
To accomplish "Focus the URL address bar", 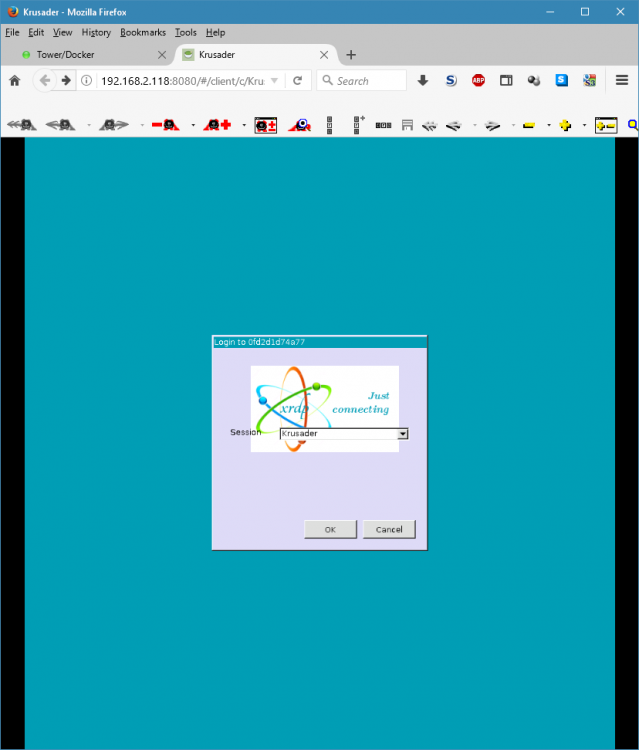I will [183, 80].
